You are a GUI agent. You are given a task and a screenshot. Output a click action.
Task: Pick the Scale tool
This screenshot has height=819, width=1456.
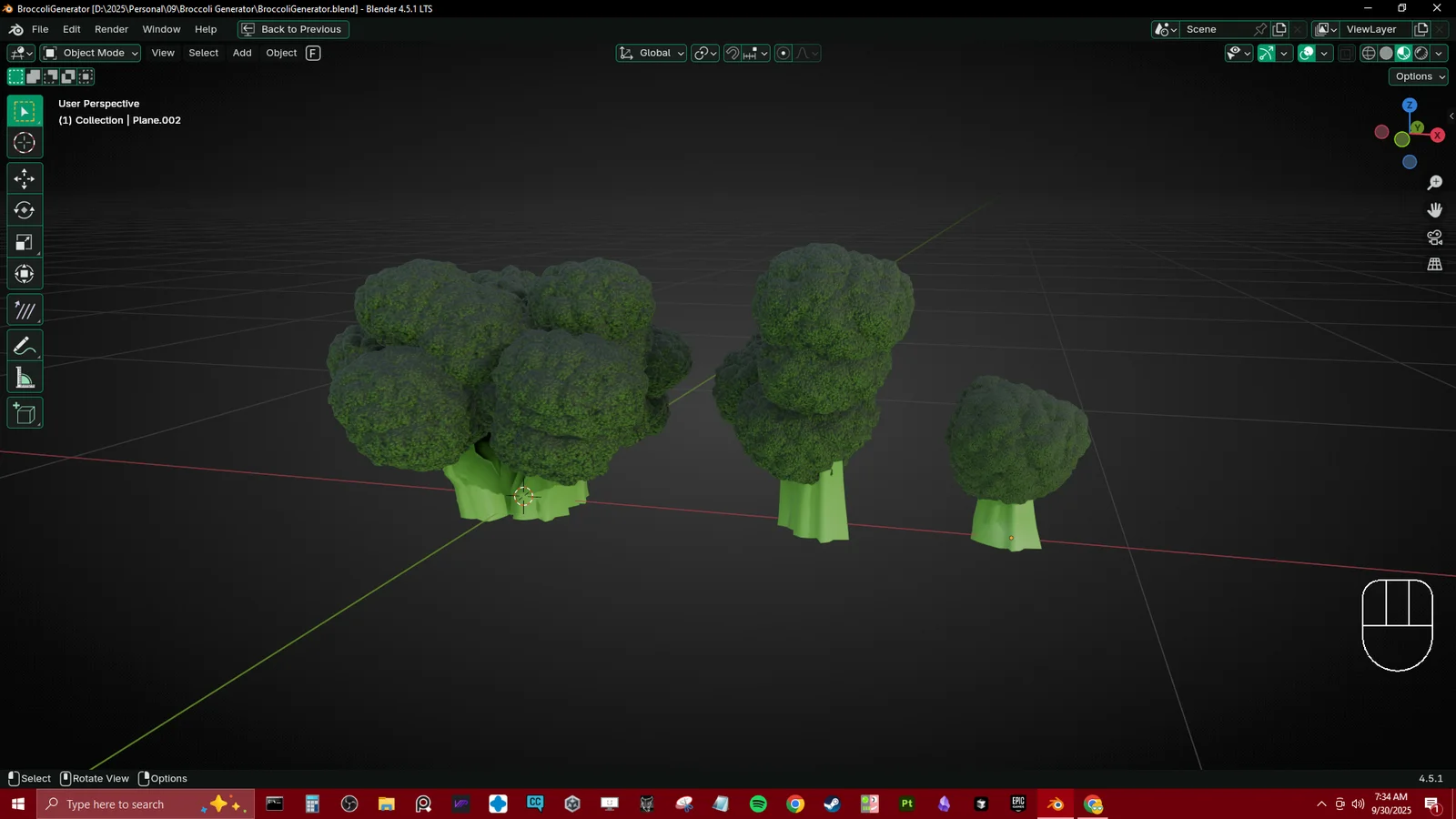click(x=25, y=242)
